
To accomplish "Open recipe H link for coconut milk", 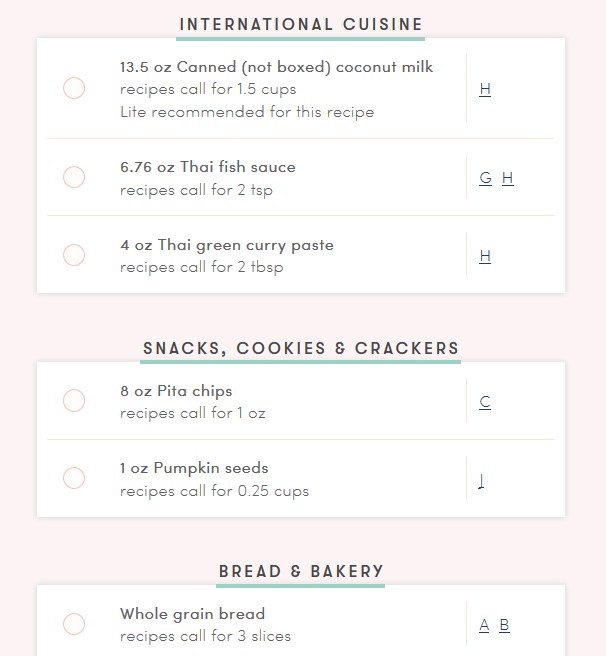I will pos(485,89).
